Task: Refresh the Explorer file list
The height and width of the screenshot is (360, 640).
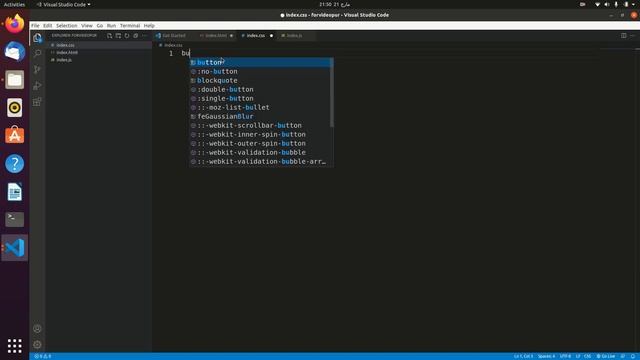Action: [x=127, y=36]
